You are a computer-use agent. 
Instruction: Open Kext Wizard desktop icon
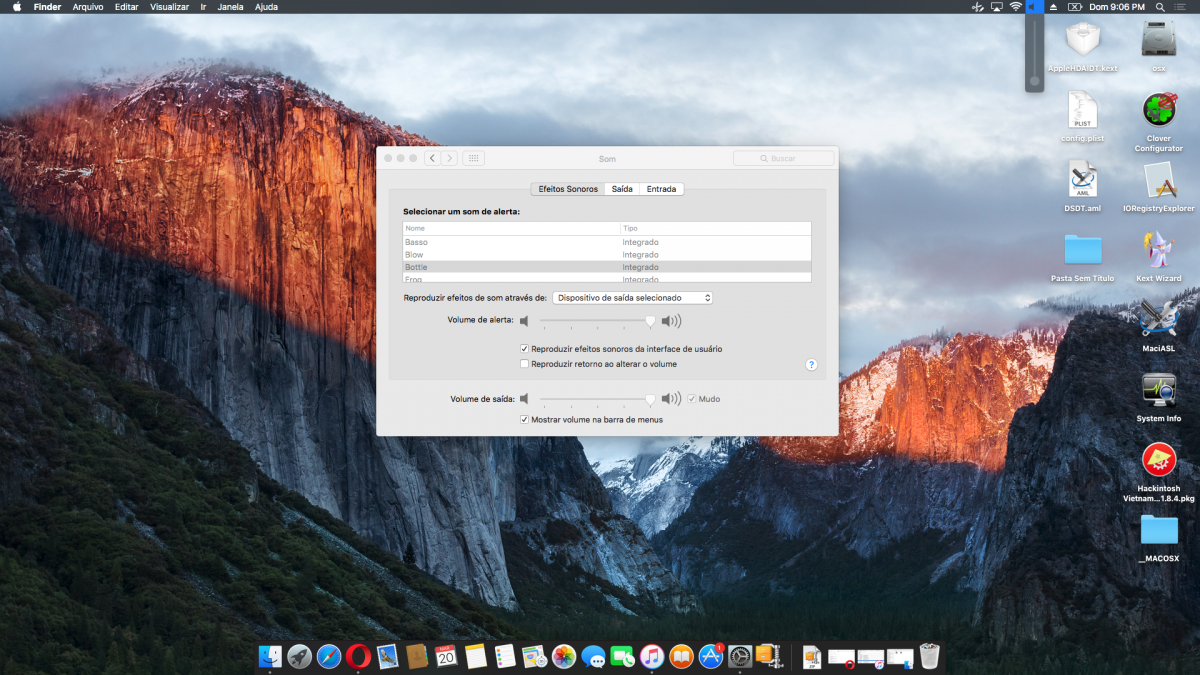(1158, 250)
